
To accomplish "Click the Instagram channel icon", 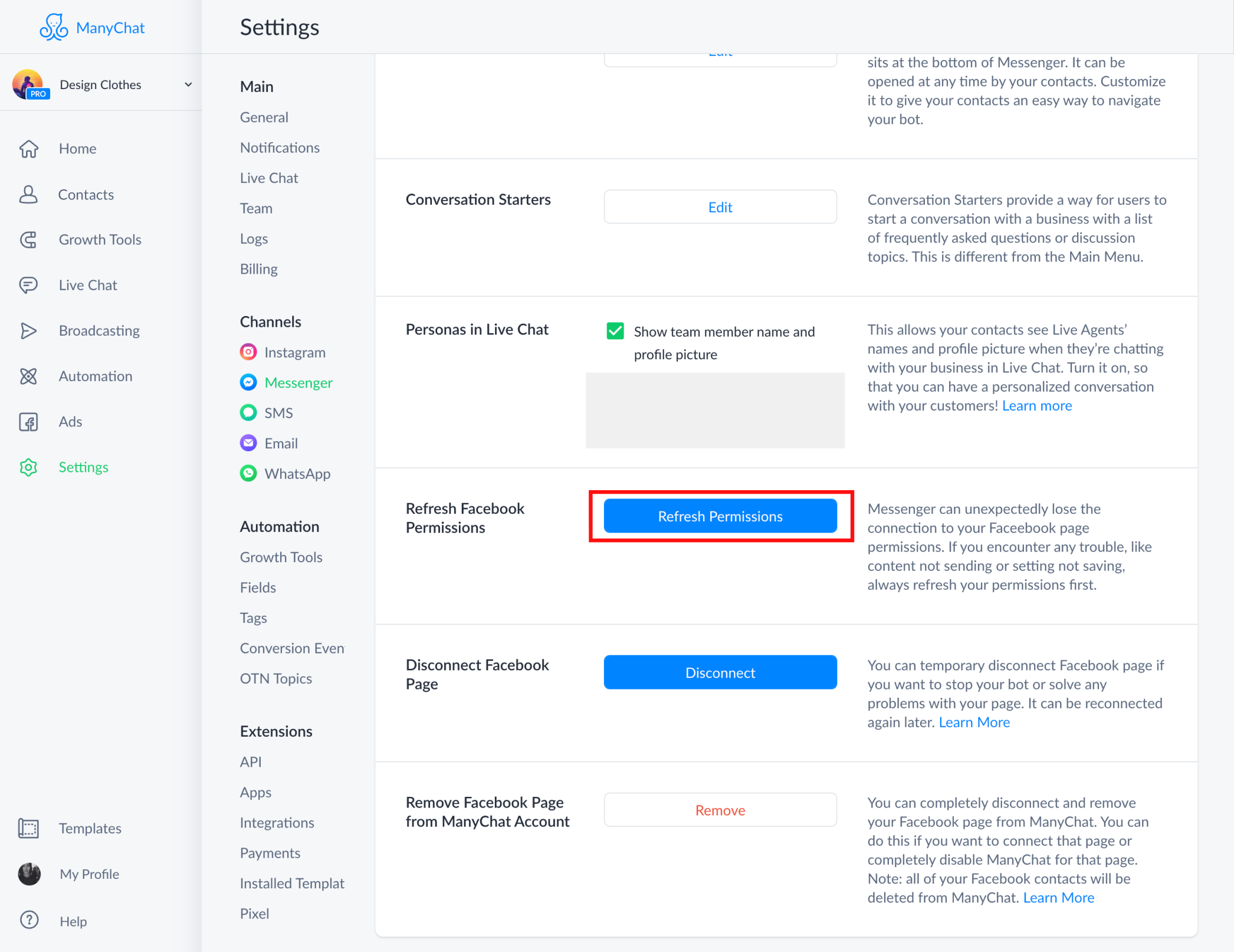I will [x=248, y=352].
